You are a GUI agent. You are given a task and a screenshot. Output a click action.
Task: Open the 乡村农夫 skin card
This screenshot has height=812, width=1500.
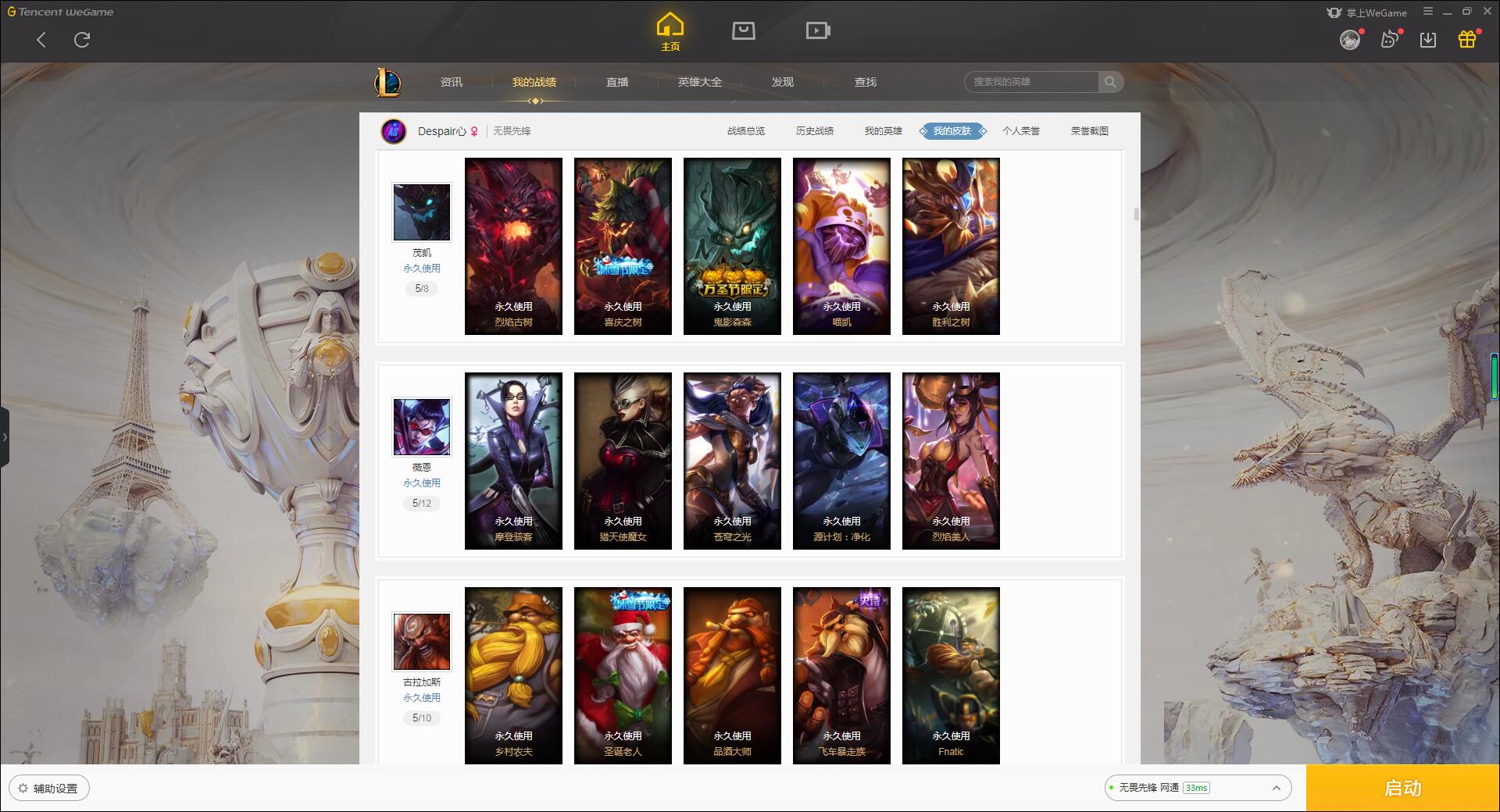coord(513,675)
